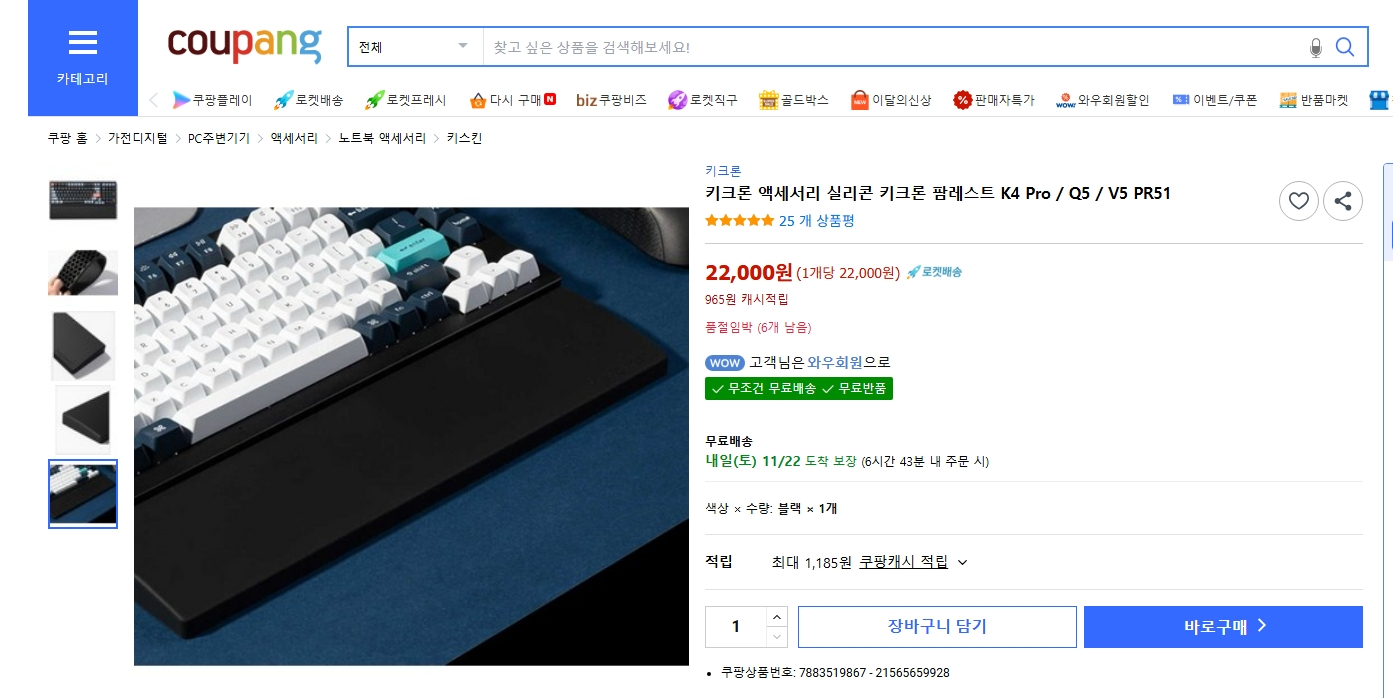Select the first keyboard thumbnail image
This screenshot has width=1393, height=698.
coord(83,200)
